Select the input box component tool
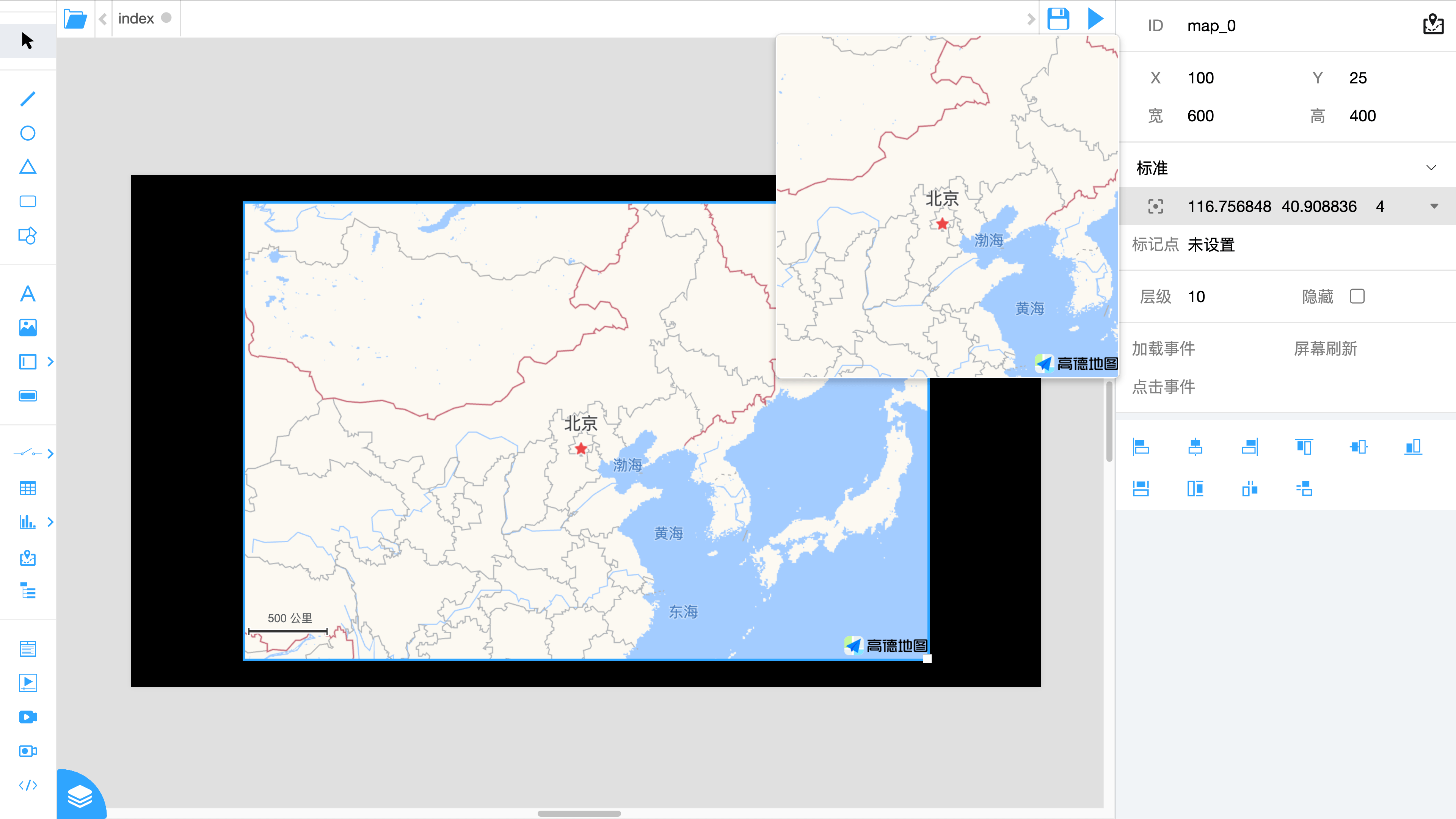1456x819 pixels. (28, 362)
